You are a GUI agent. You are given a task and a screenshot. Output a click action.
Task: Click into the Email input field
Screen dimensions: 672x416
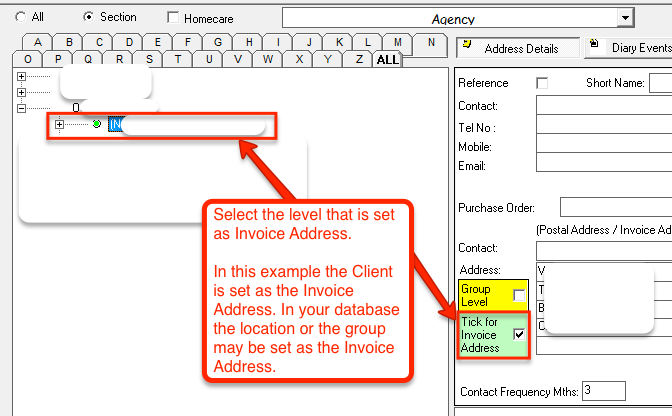pyautogui.click(x=603, y=163)
